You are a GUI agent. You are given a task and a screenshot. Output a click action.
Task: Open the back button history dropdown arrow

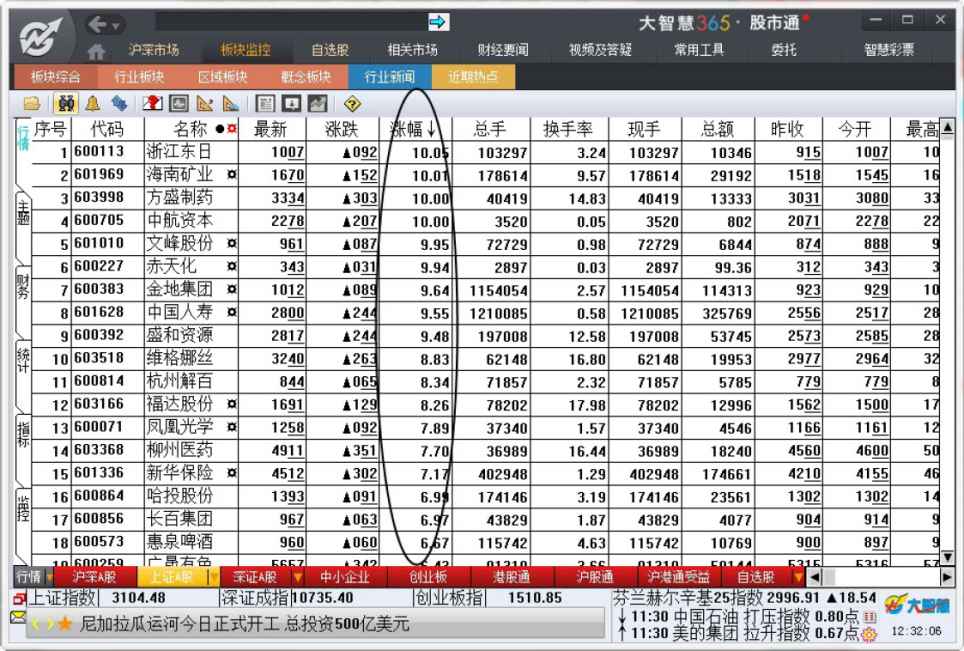(x=116, y=26)
